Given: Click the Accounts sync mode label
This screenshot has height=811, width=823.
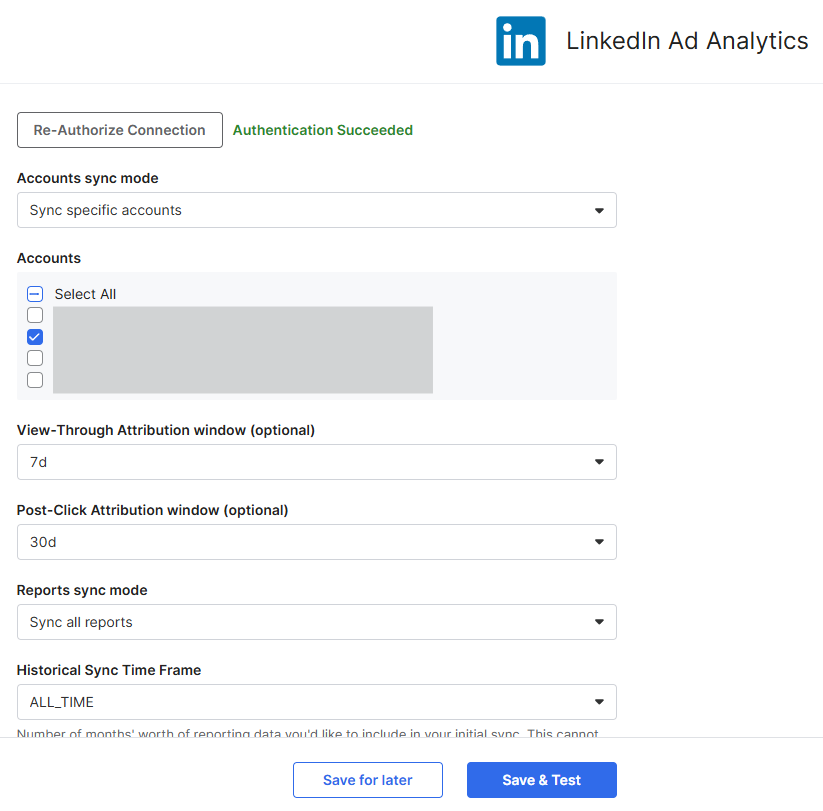Looking at the screenshot, I should click(88, 178).
